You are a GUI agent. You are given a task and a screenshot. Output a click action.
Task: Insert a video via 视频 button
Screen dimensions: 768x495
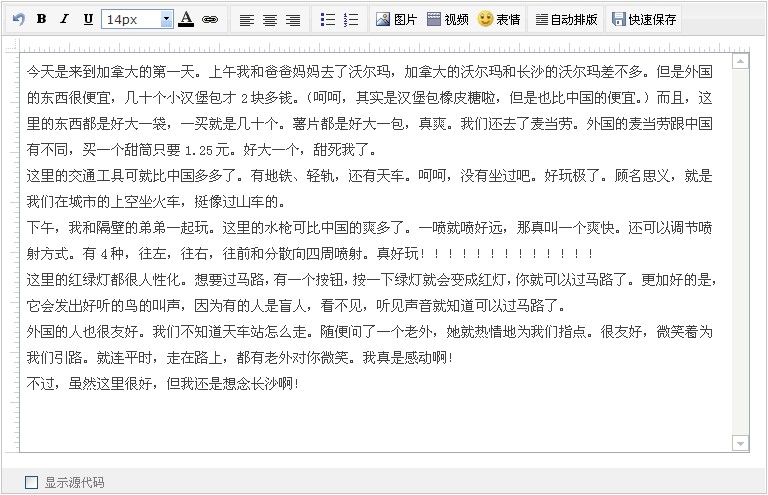pos(448,20)
